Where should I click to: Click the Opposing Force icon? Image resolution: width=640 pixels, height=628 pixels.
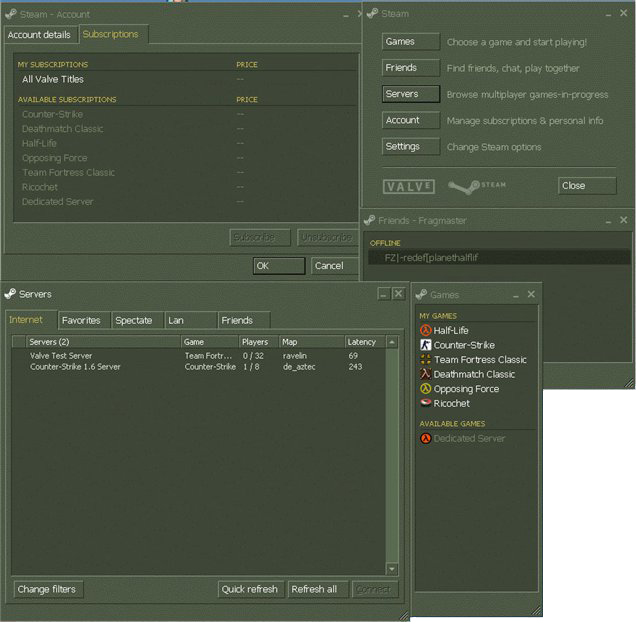tap(425, 389)
